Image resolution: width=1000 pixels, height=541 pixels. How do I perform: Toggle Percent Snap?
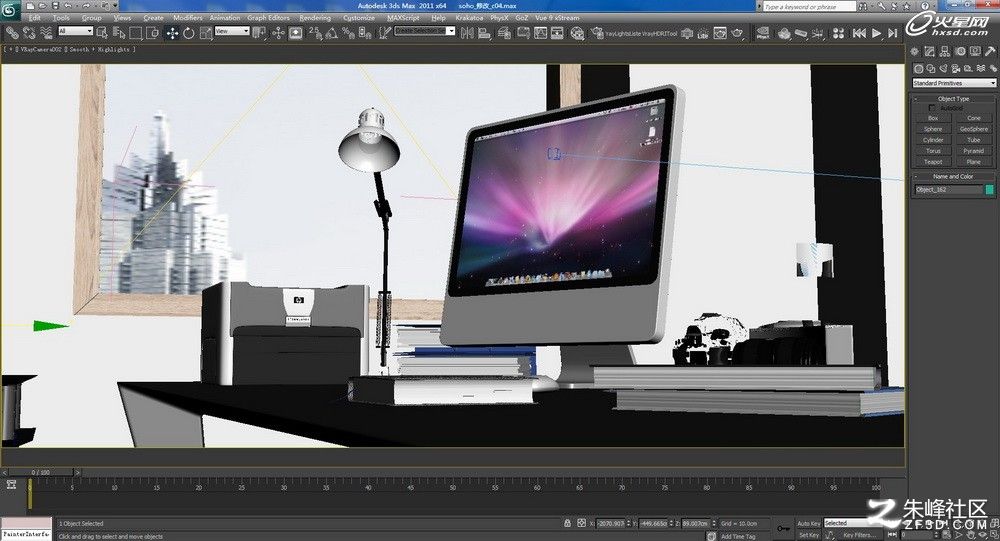[348, 32]
